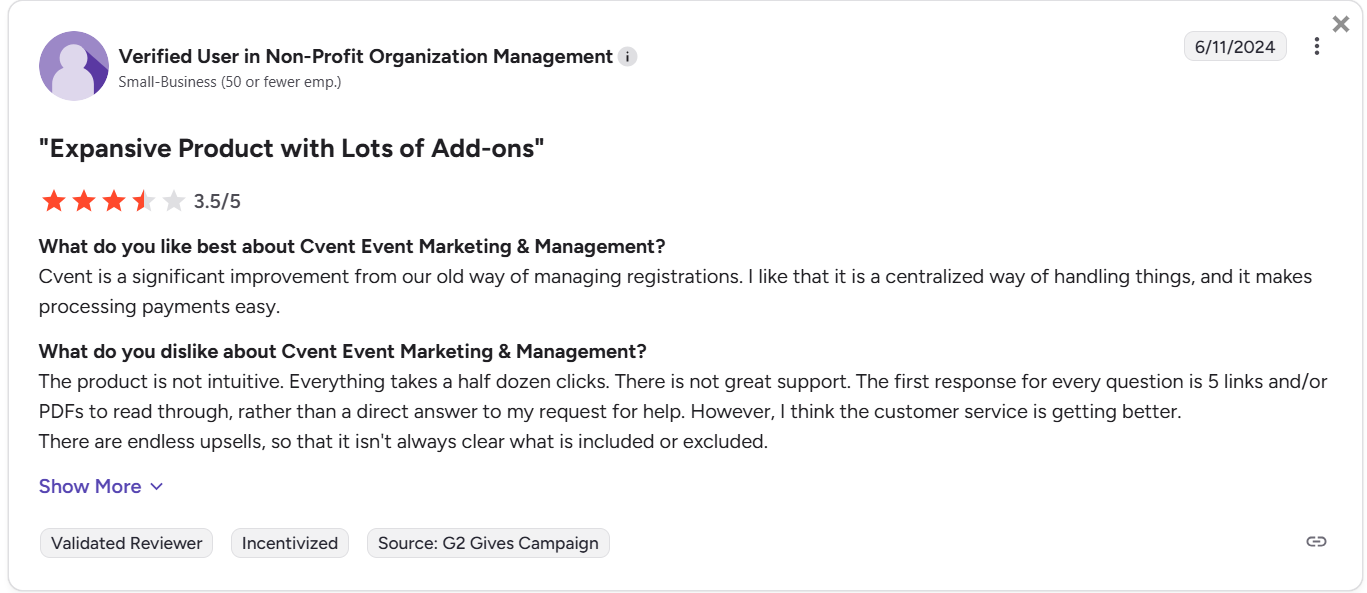Click the info icon beside reviewer name

(x=627, y=57)
